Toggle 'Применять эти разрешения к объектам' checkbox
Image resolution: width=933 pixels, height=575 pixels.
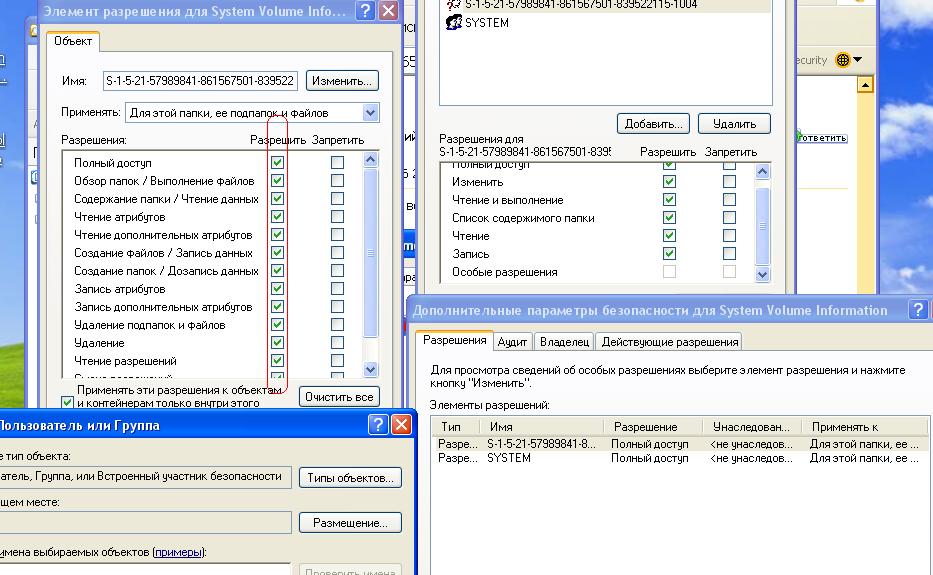coord(68,402)
